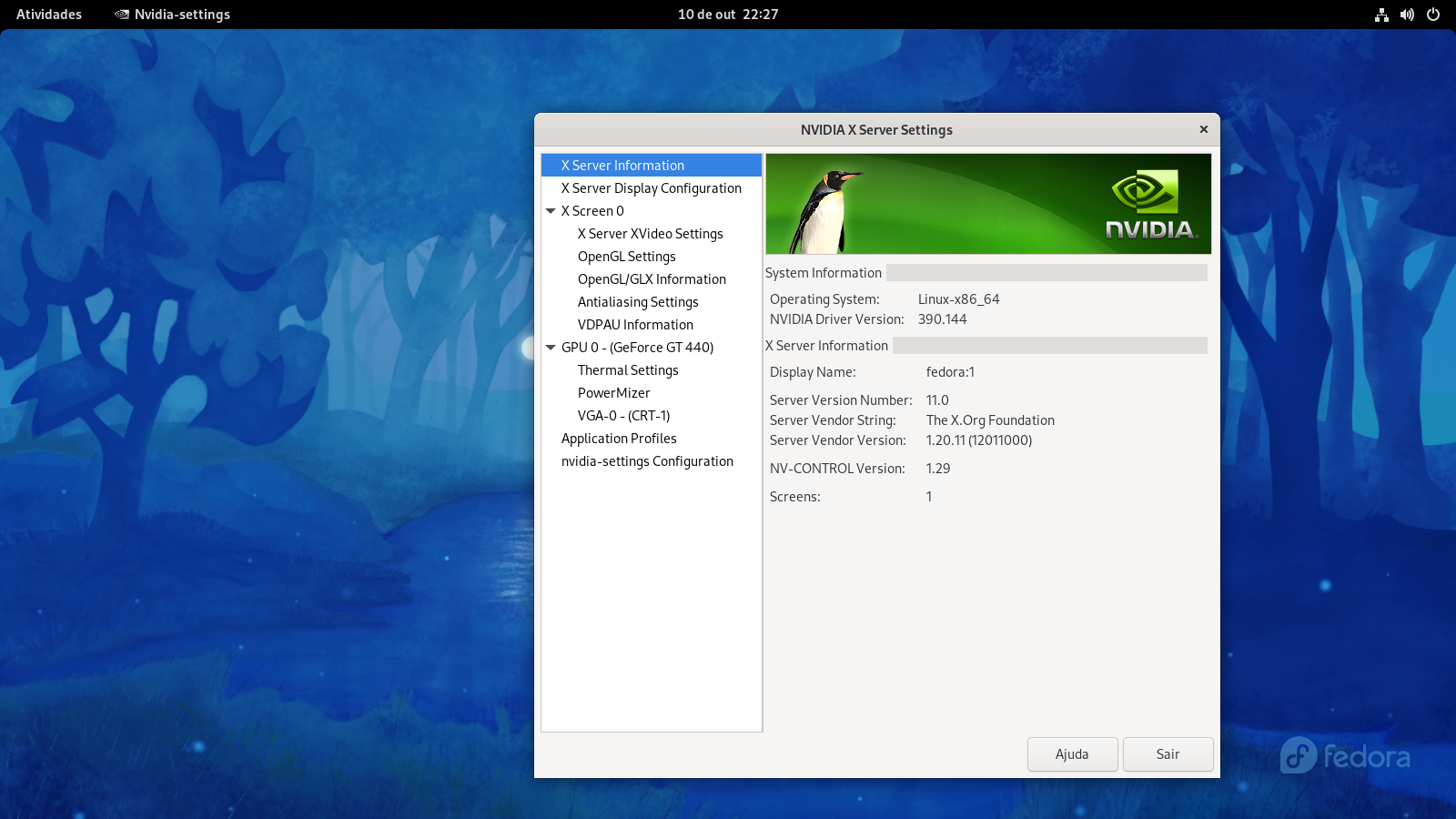Click the driver version value 390.144
1456x819 pixels.
coord(942,319)
